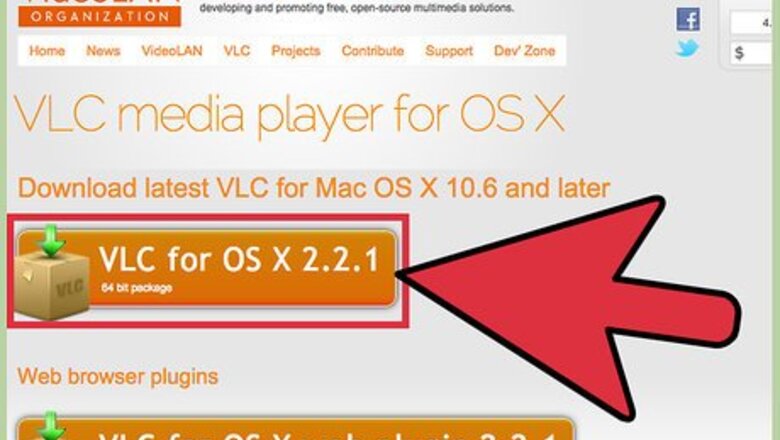Select the Support menu item
This screenshot has width=780, height=440.
point(449,51)
